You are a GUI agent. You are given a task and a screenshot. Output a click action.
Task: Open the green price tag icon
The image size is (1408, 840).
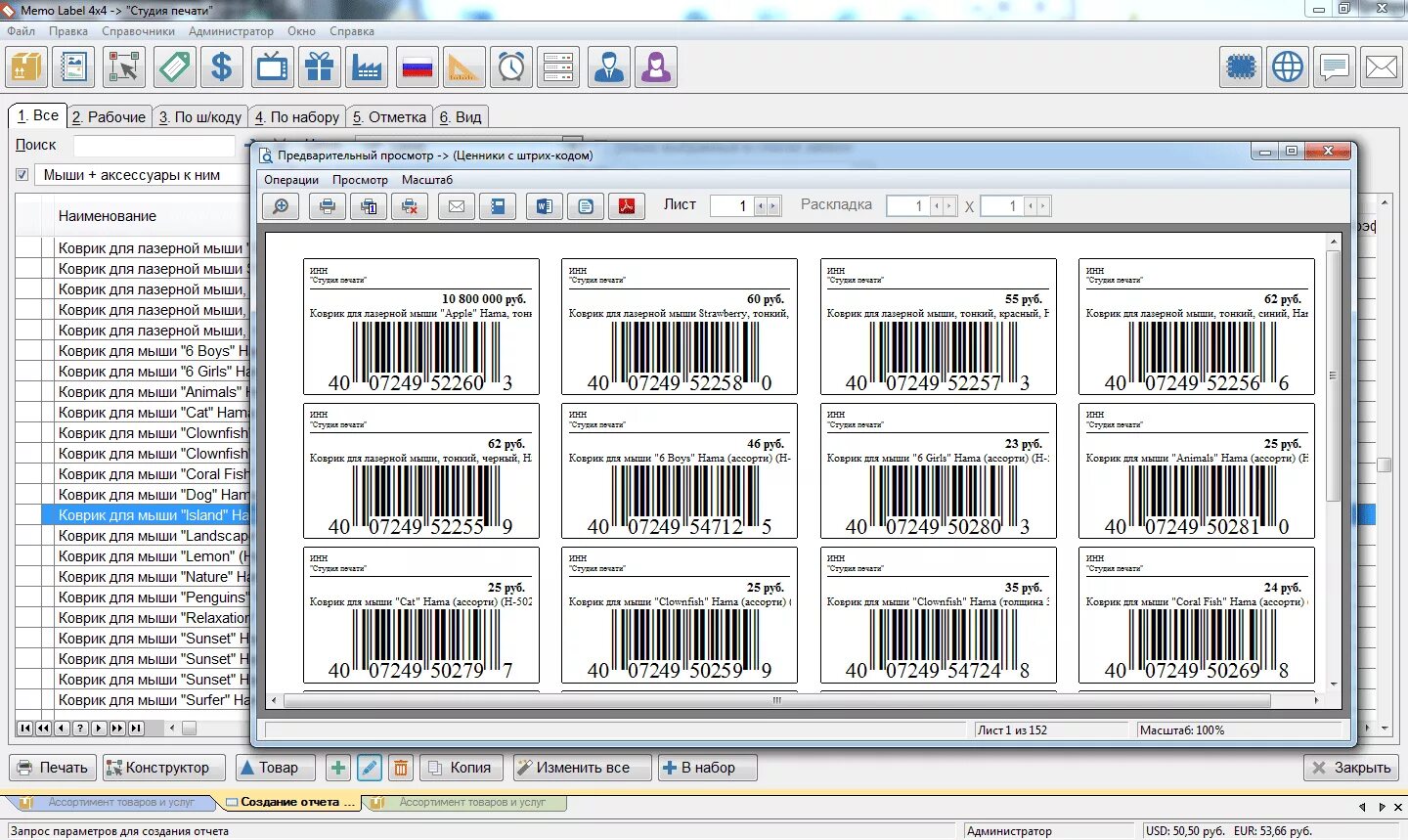tap(174, 67)
